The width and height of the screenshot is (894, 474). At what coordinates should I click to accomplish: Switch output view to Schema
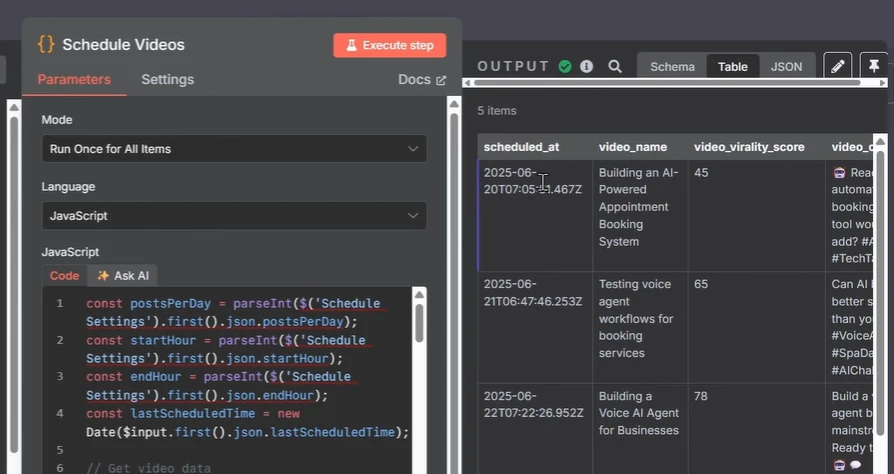[672, 67]
